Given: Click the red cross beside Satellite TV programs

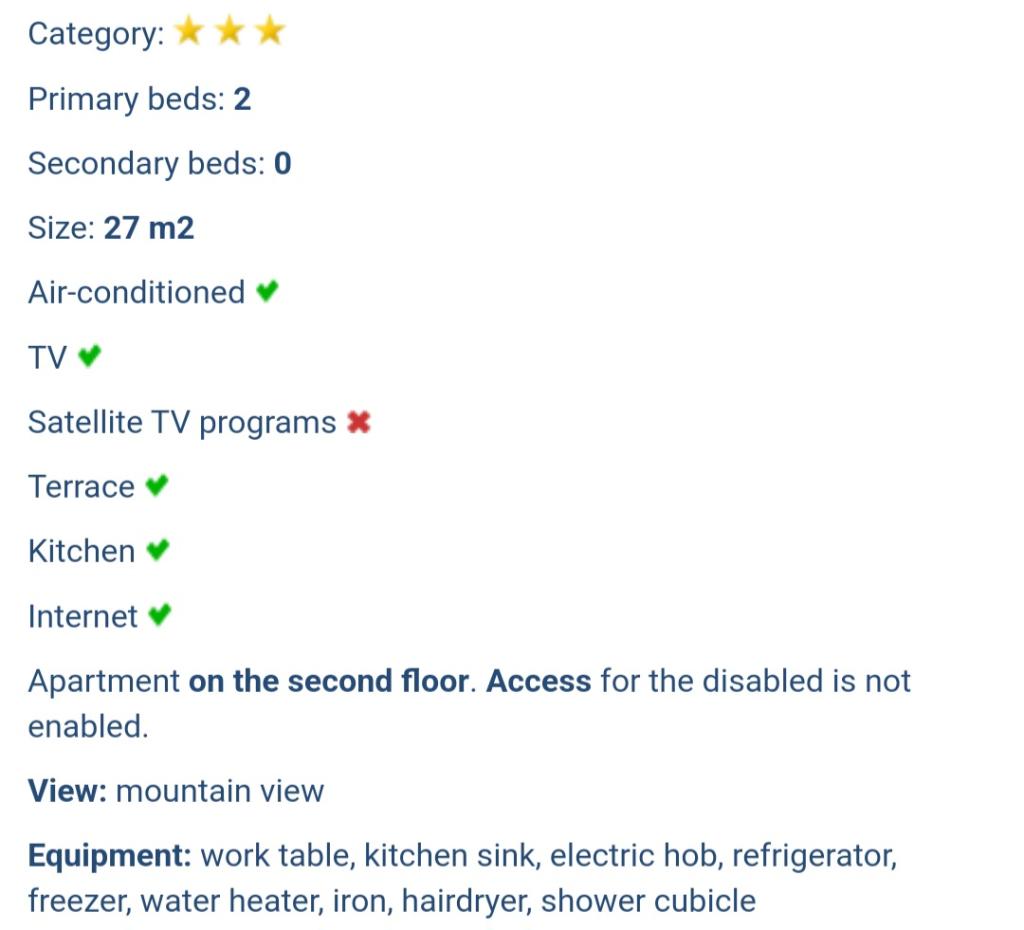Looking at the screenshot, I should coord(358,423).
